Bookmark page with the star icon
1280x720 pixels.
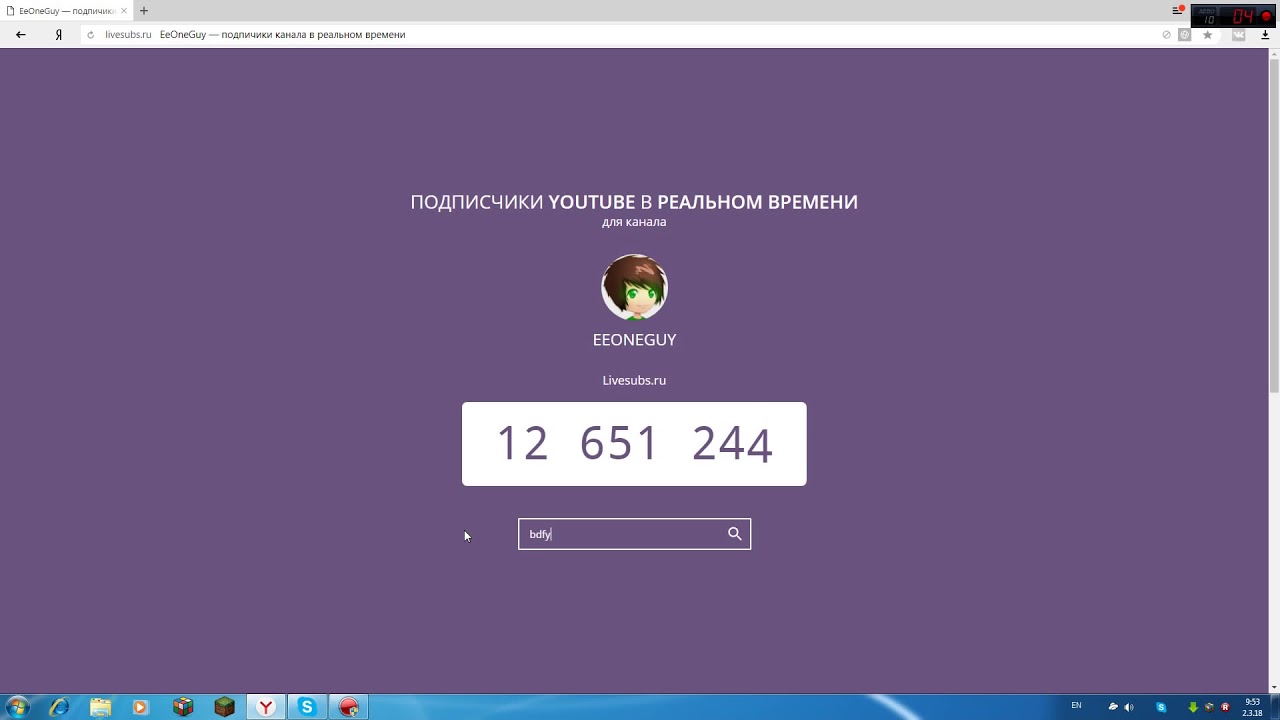[1207, 34]
